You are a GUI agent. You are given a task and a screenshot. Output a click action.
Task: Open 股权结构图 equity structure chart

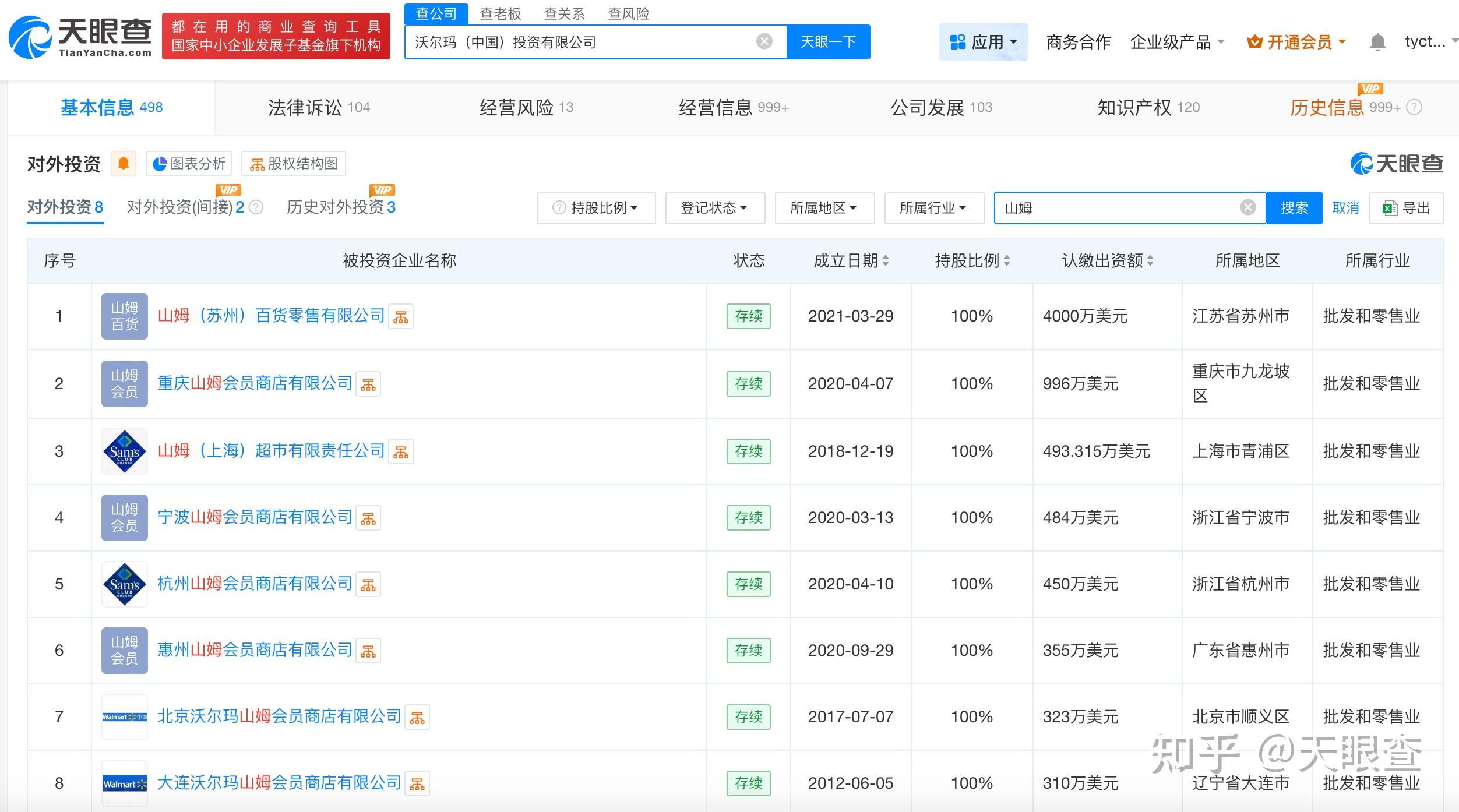point(294,164)
